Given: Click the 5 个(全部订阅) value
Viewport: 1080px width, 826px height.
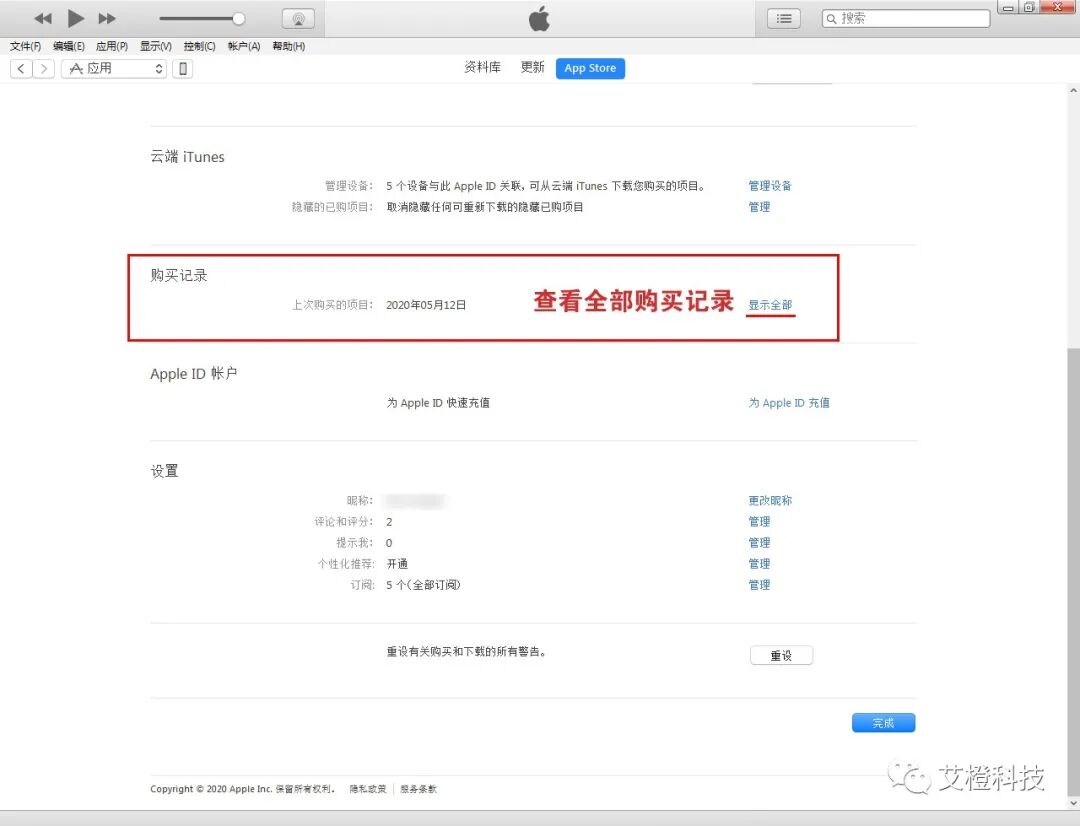Looking at the screenshot, I should click(423, 585).
